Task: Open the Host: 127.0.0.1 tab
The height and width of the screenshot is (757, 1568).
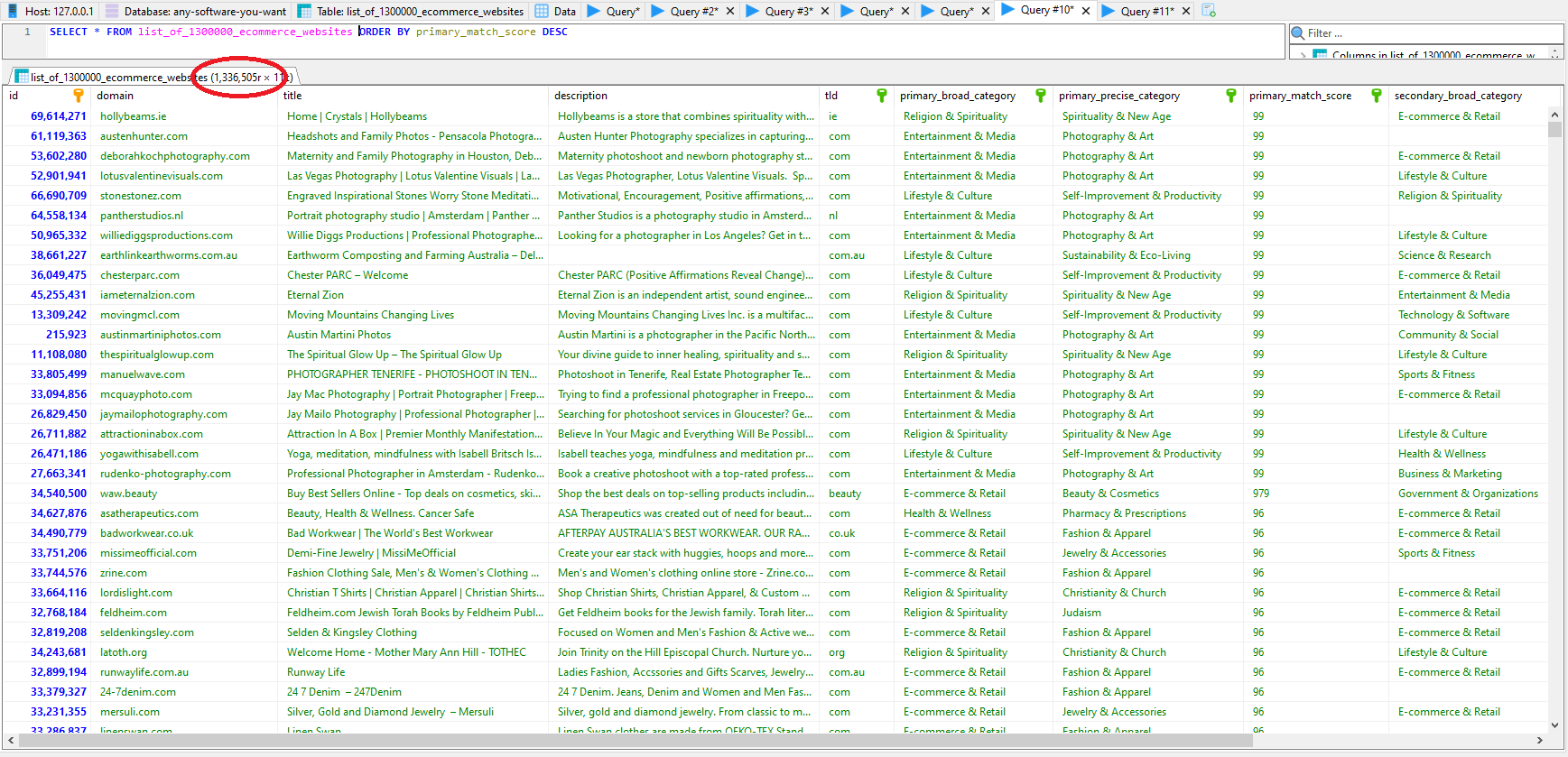Action: [51, 11]
